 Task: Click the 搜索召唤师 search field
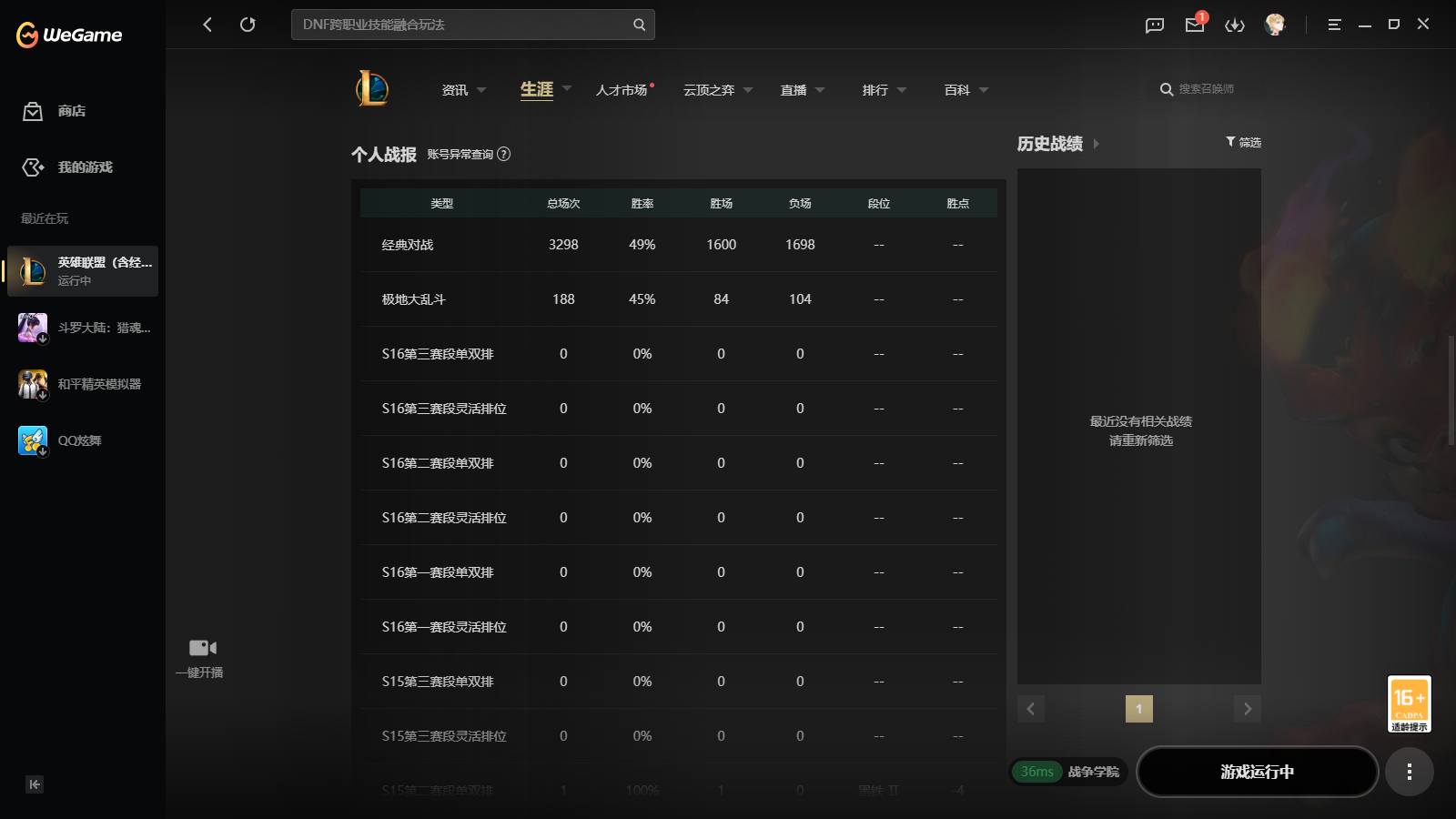point(1206,89)
